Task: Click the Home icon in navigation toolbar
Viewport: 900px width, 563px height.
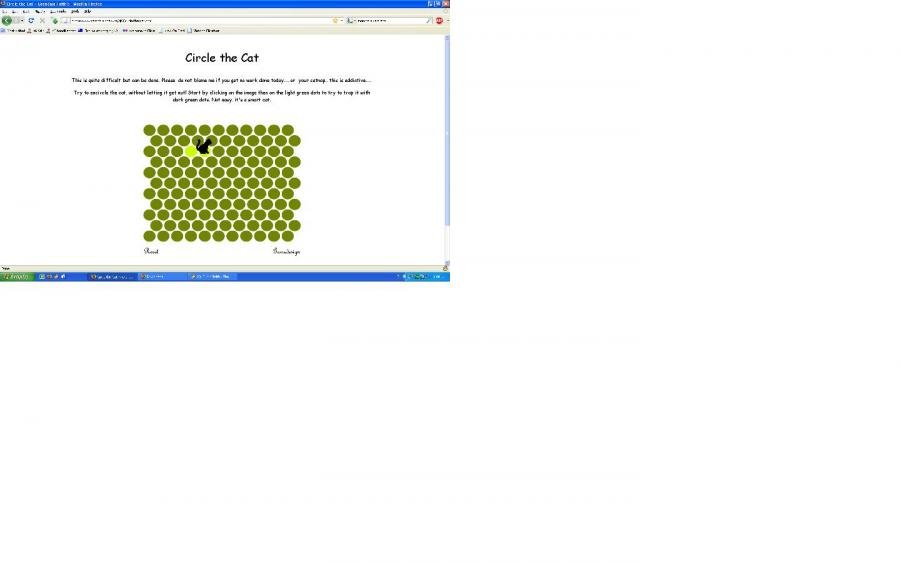Action: pos(55,20)
